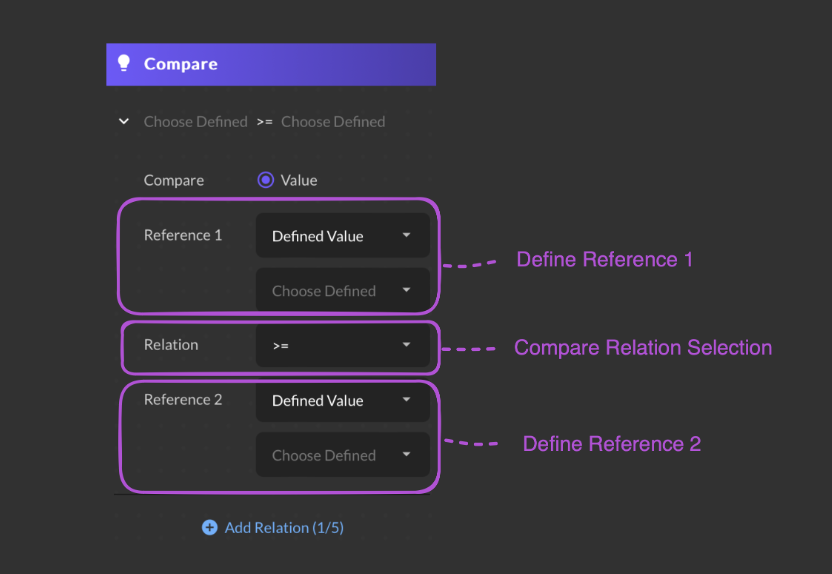Click the Compare row label beside Value
832x574 pixels.
pyautogui.click(x=174, y=180)
